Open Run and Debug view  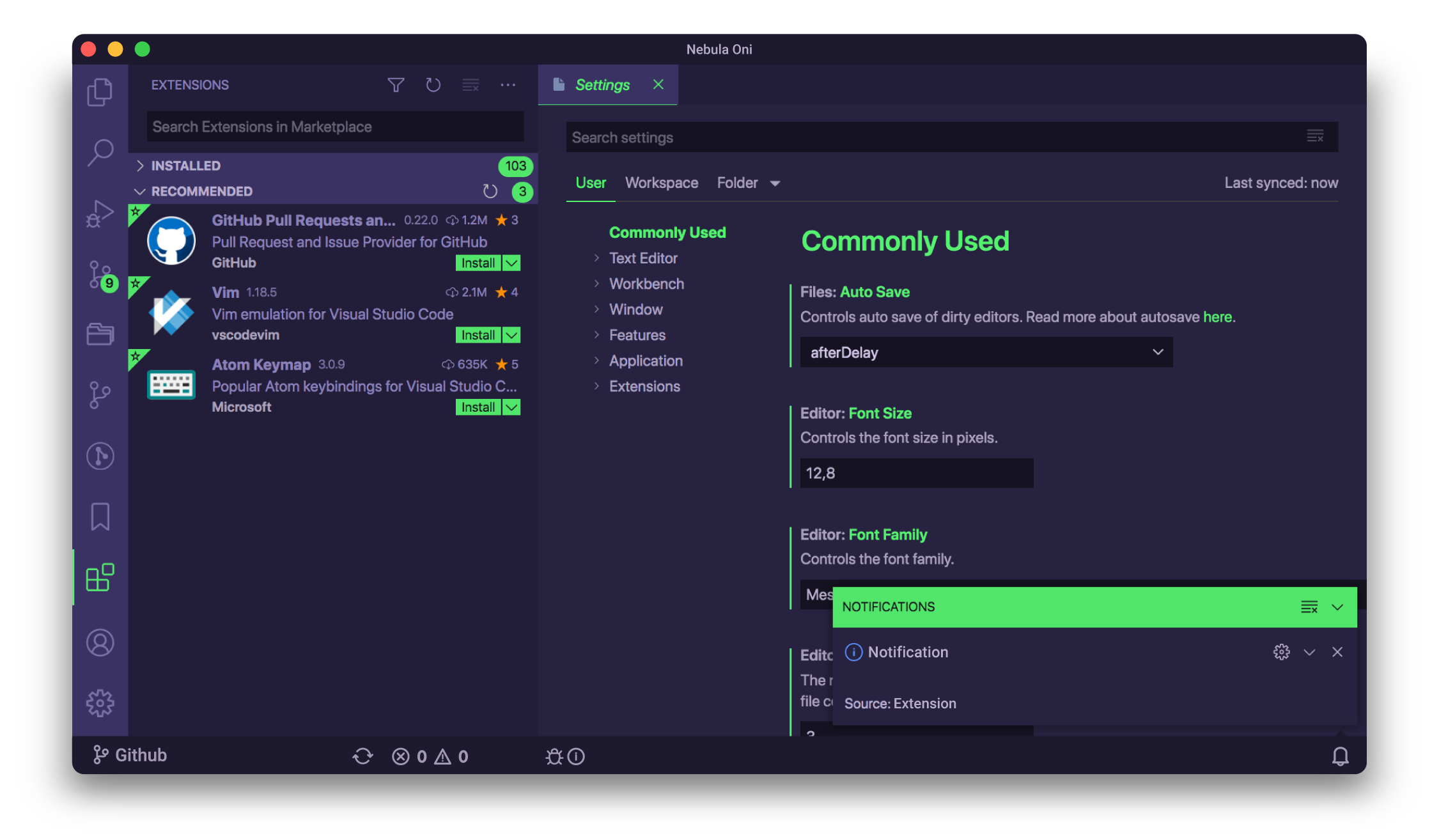point(100,213)
